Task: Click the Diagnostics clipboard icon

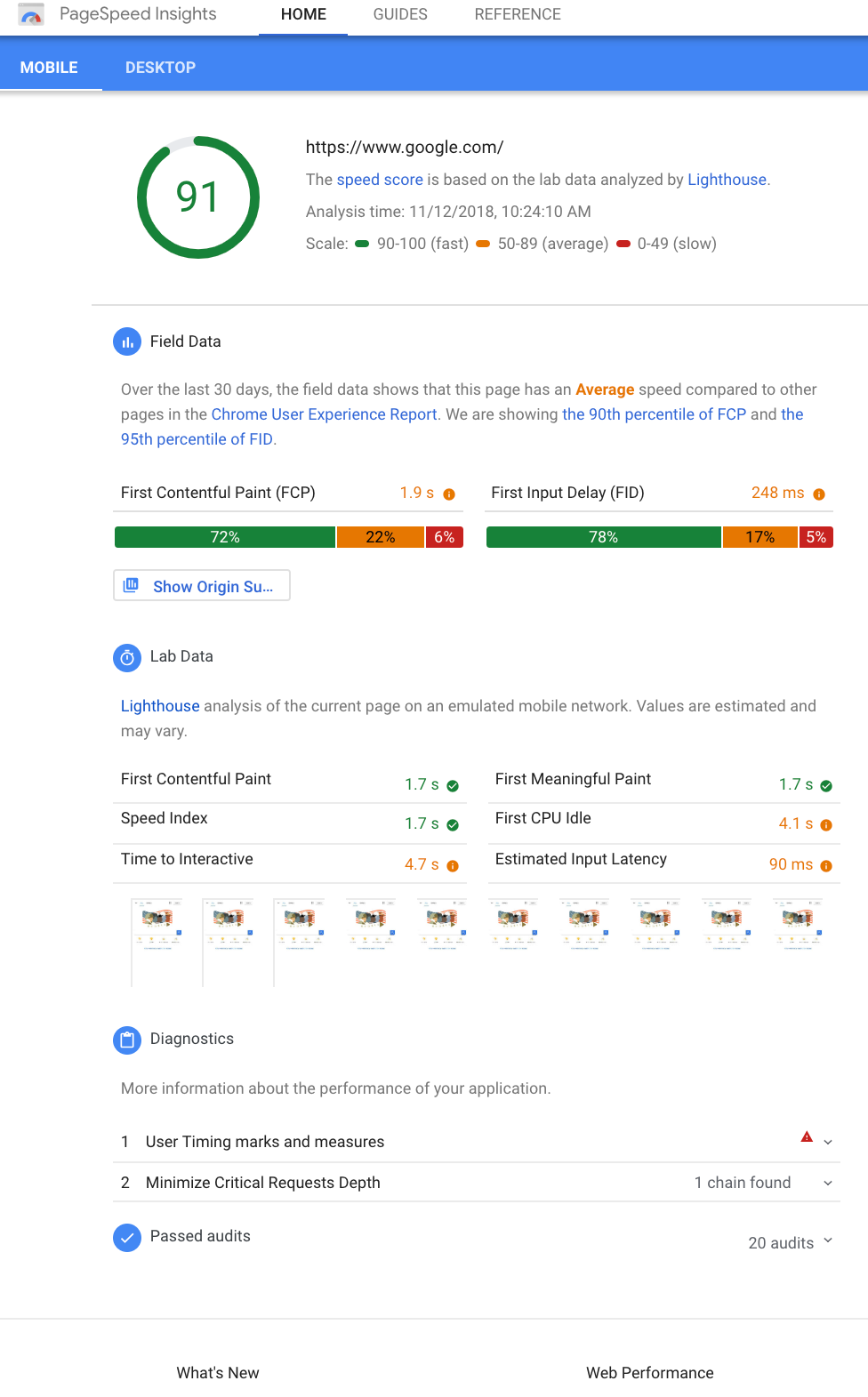Action: coord(127,1040)
